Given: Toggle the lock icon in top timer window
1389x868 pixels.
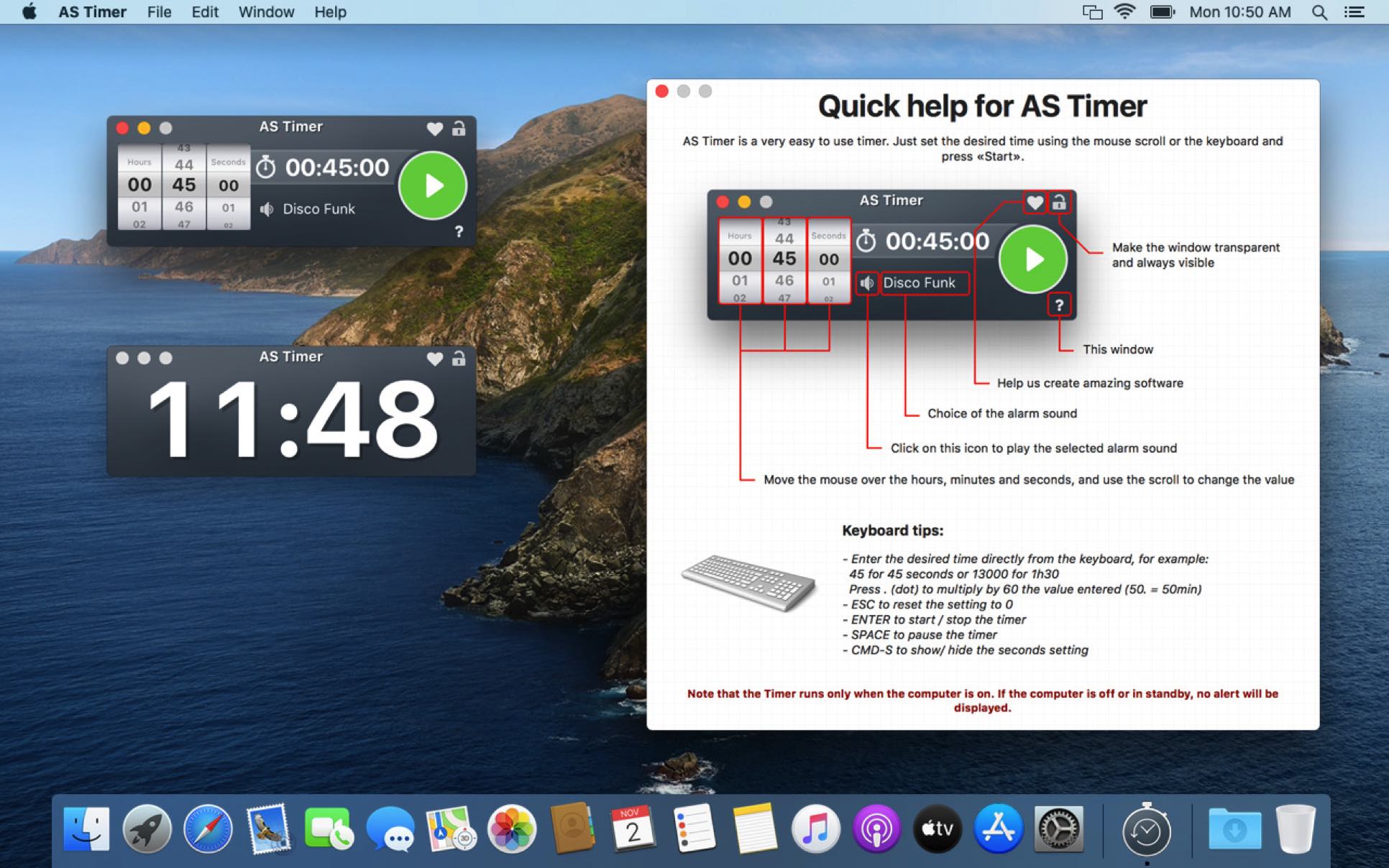Looking at the screenshot, I should [x=459, y=129].
